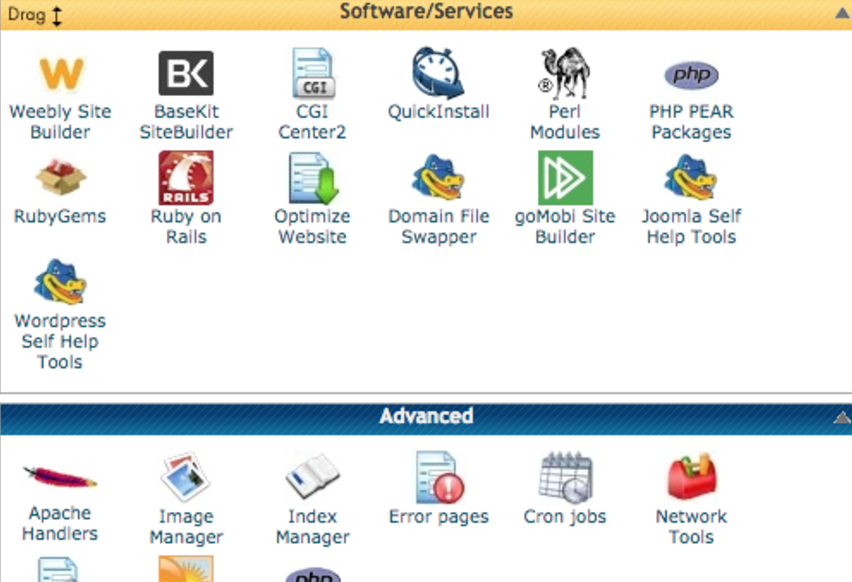
Task: Open Image Manager icon
Action: [x=186, y=477]
